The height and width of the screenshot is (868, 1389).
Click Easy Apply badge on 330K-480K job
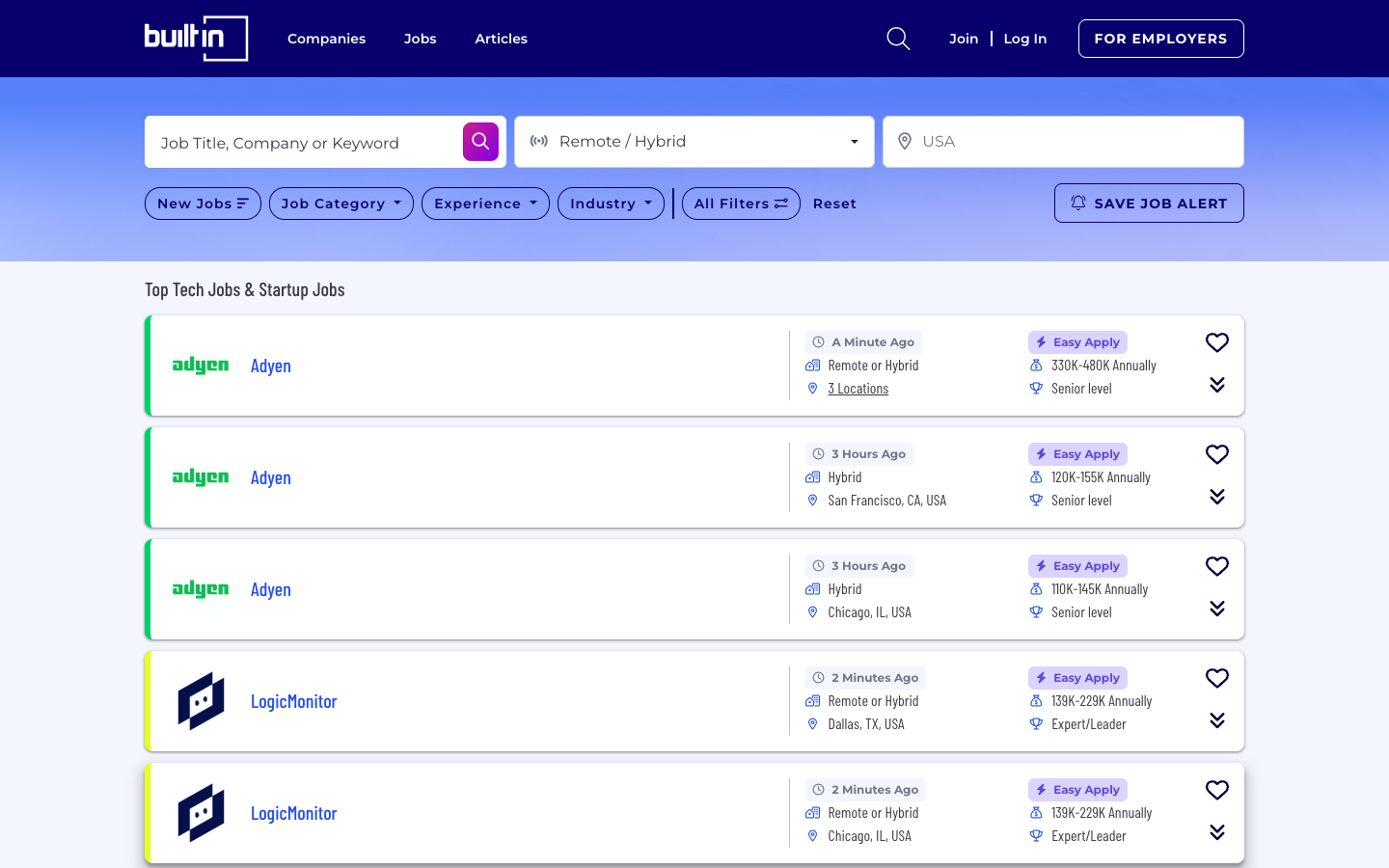click(x=1077, y=342)
